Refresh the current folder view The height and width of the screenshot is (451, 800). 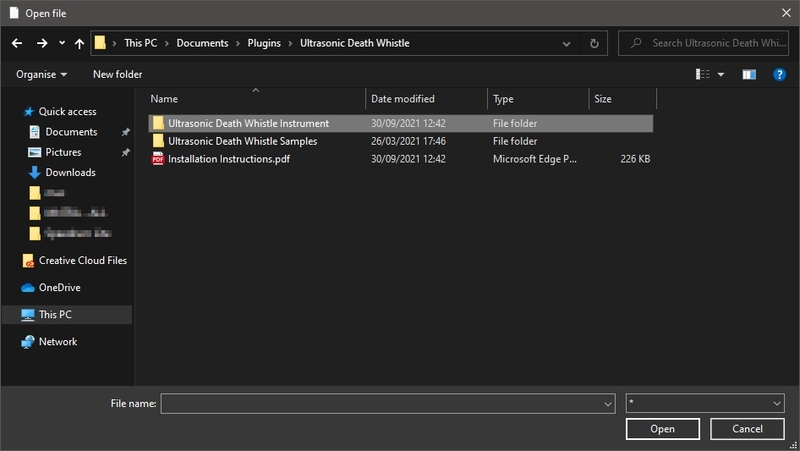pyautogui.click(x=595, y=43)
